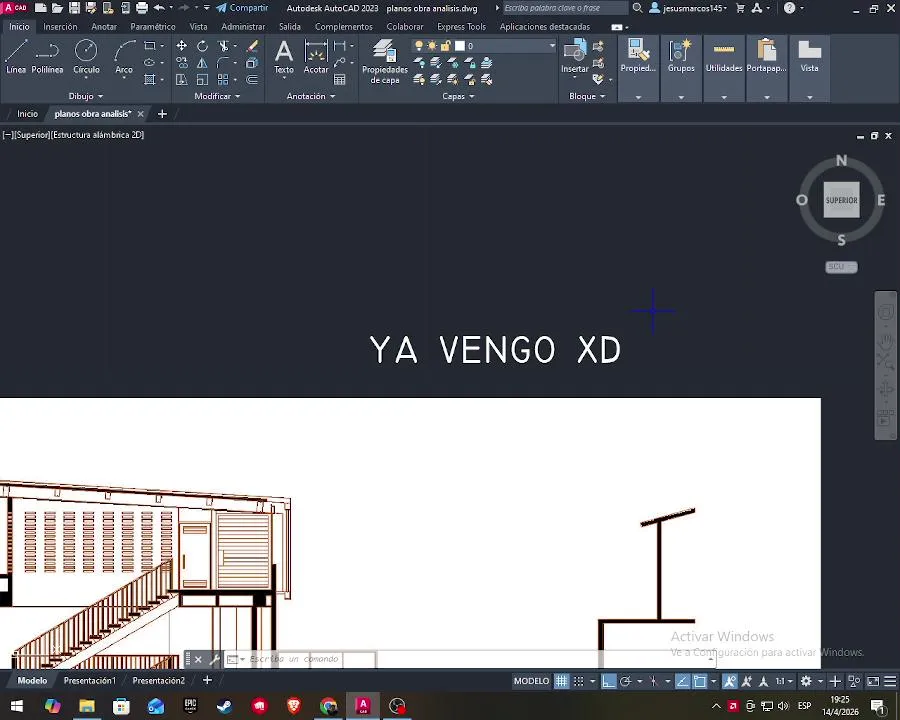This screenshot has width=900, height=720.
Task: Open Propiedades de capa panel
Action: click(385, 61)
